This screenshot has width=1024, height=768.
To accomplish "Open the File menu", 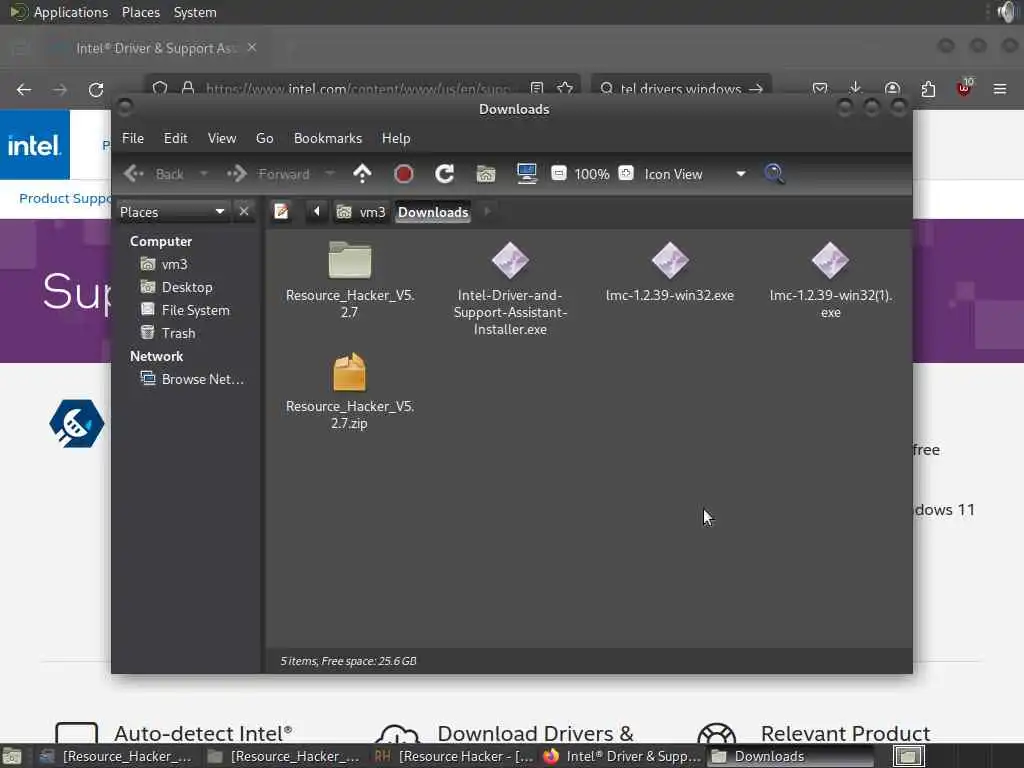I will pos(133,138).
